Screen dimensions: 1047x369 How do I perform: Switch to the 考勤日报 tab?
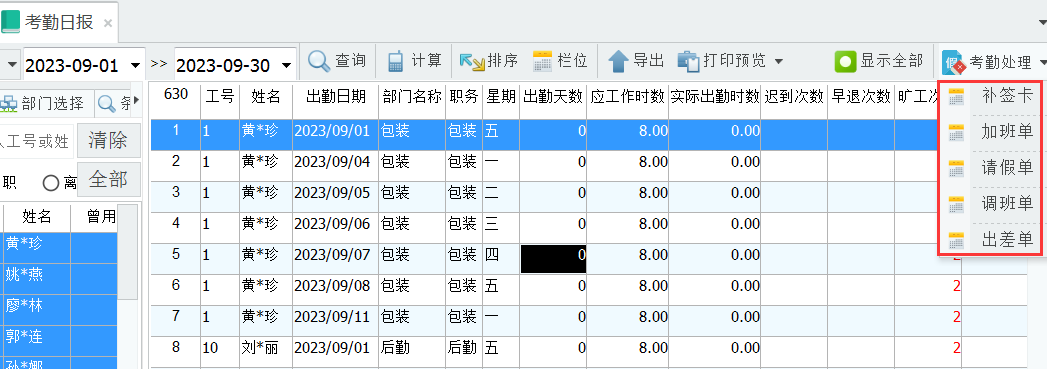click(x=59, y=22)
